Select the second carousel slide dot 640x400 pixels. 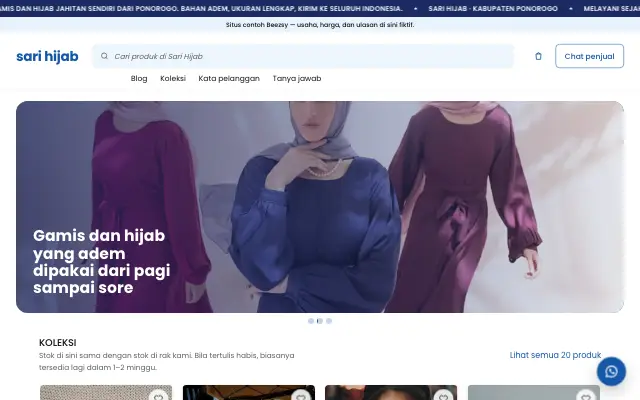[x=320, y=321]
